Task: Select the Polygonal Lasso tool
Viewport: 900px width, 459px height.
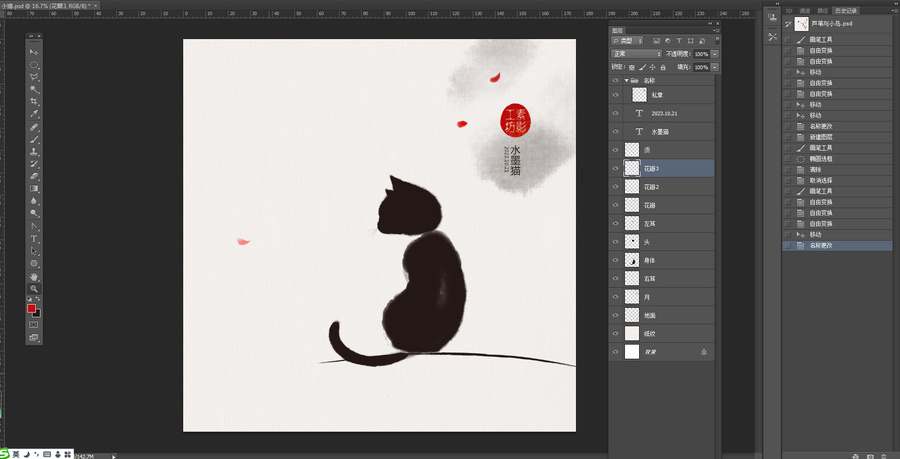Action: pyautogui.click(x=34, y=77)
